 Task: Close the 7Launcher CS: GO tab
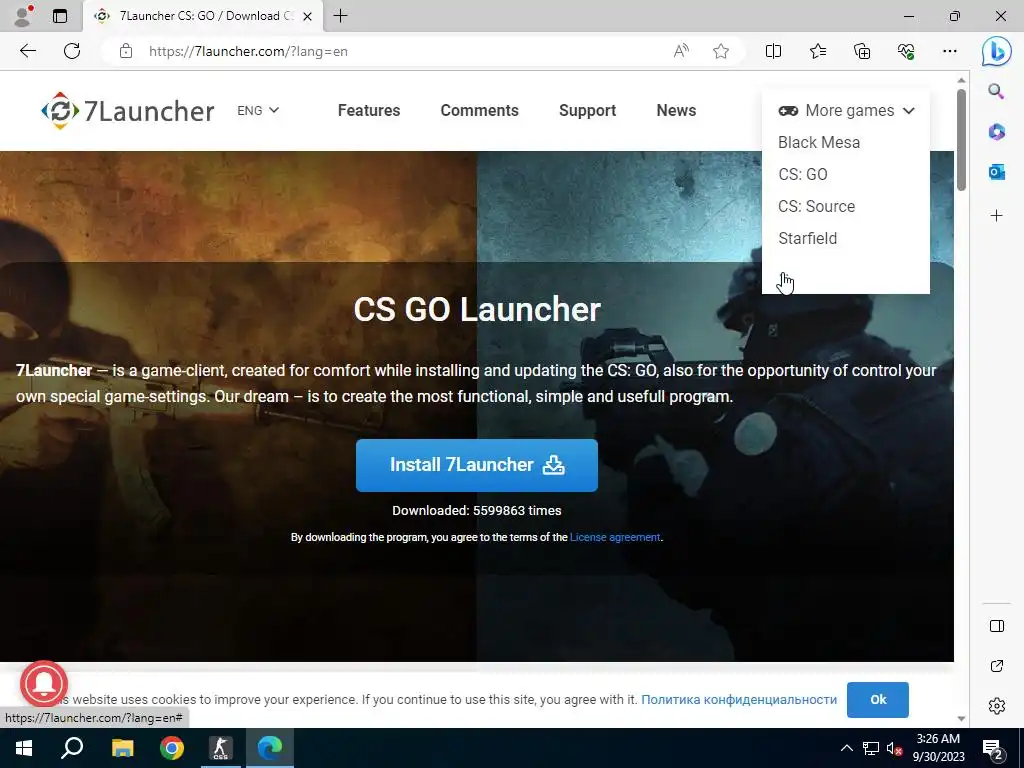[x=308, y=16]
